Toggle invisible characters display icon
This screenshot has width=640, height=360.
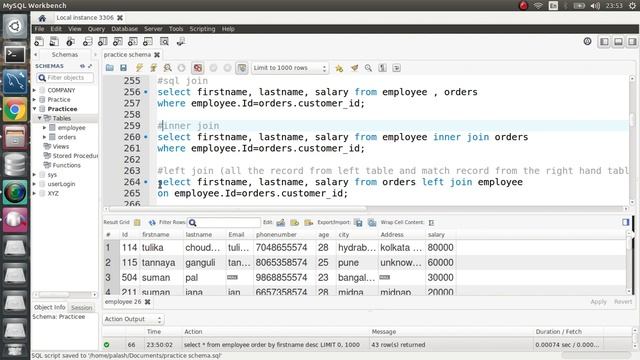[382, 68]
